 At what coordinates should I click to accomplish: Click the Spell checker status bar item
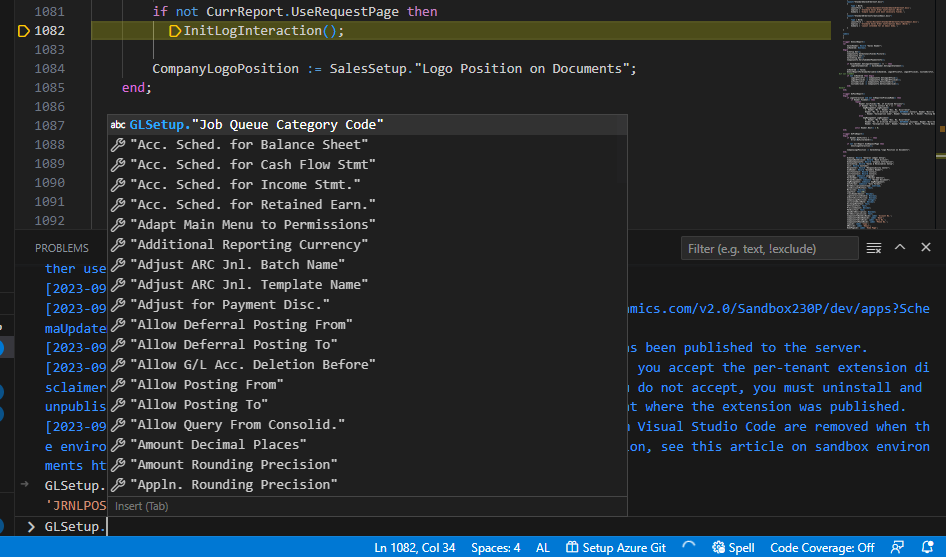[733, 547]
